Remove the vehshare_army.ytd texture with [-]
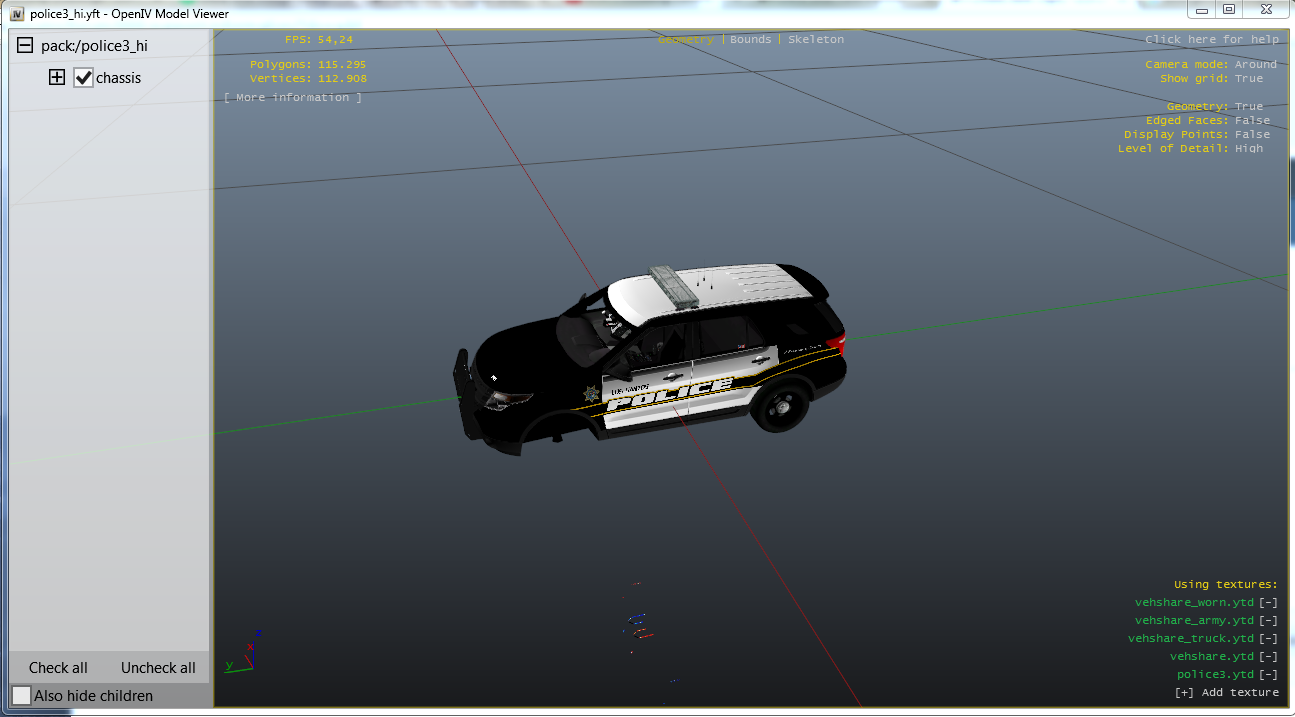 [x=1268, y=621]
